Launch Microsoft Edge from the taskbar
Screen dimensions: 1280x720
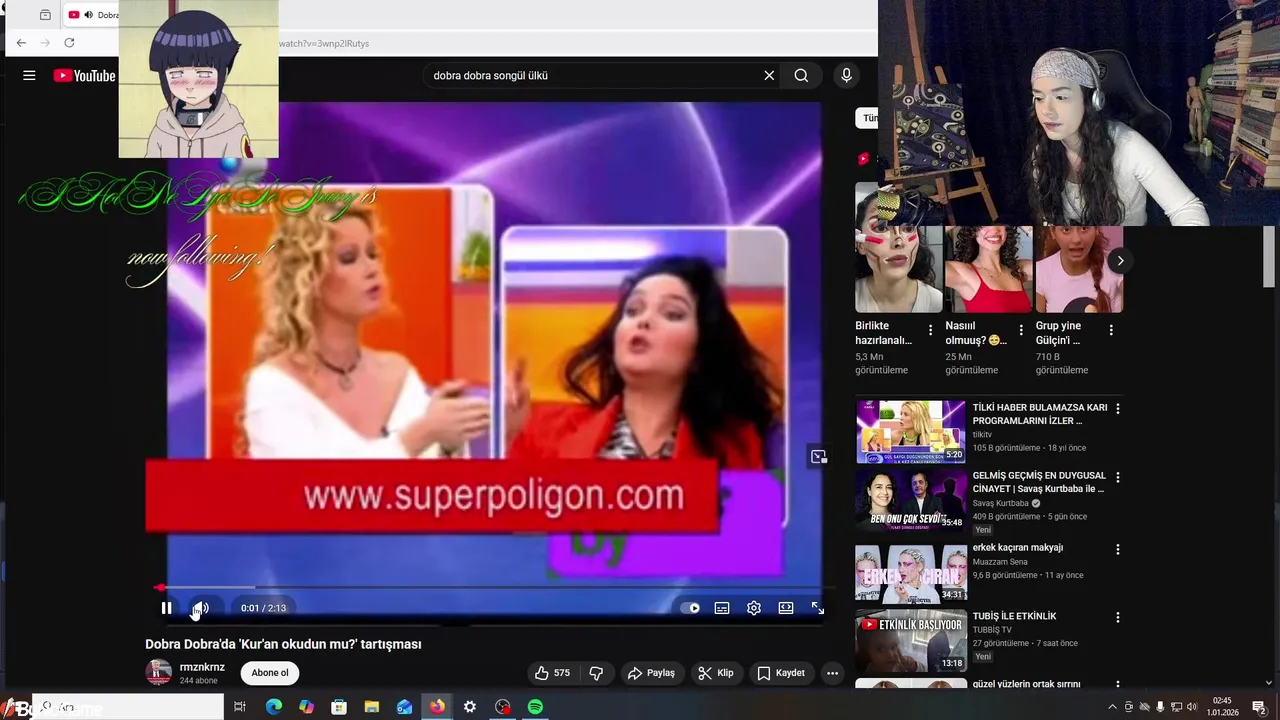(273, 707)
